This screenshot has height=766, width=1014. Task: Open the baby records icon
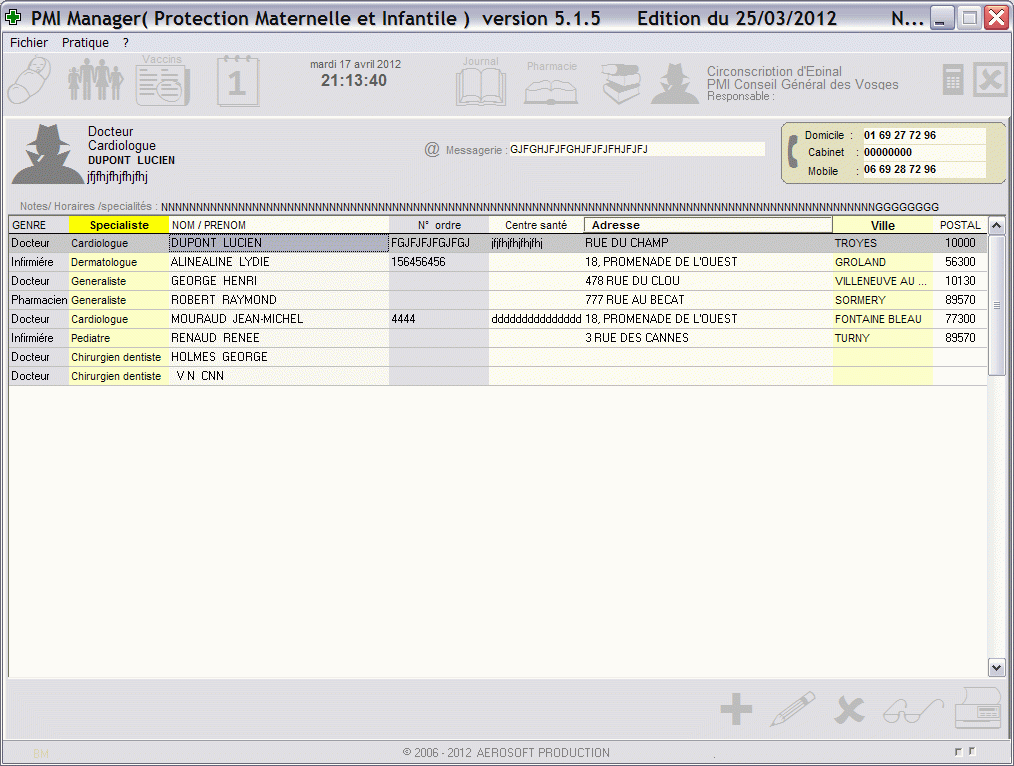point(29,81)
